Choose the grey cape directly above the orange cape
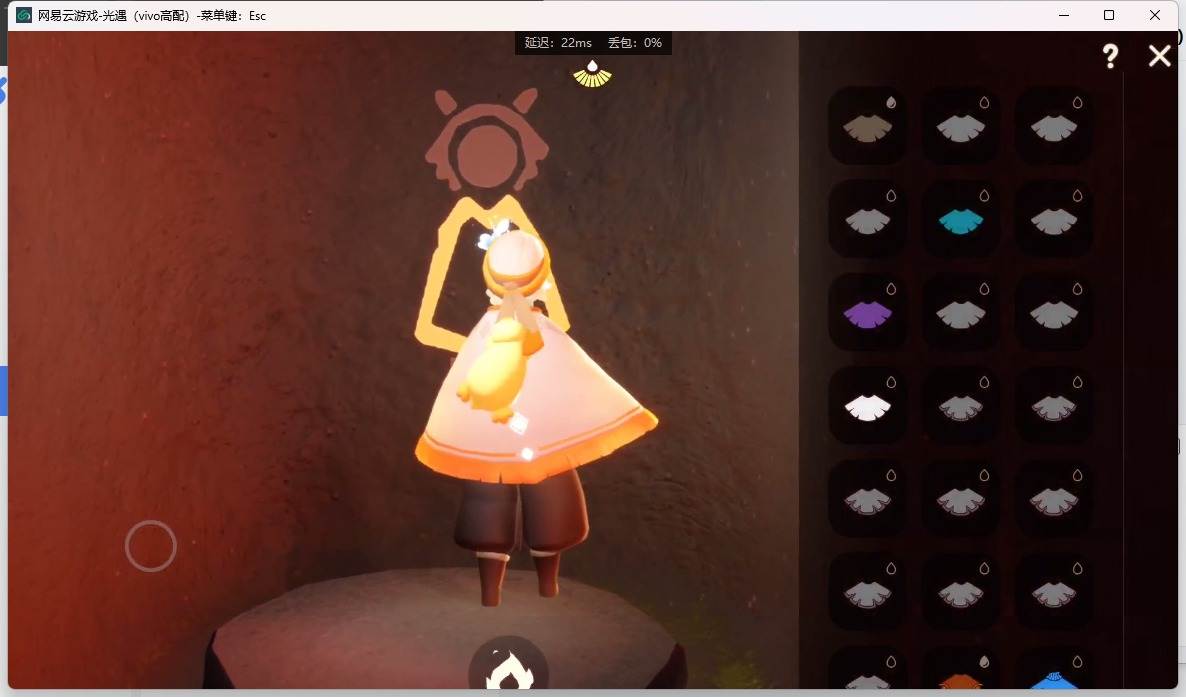Screen dimensions: 1186x697 click(961, 593)
